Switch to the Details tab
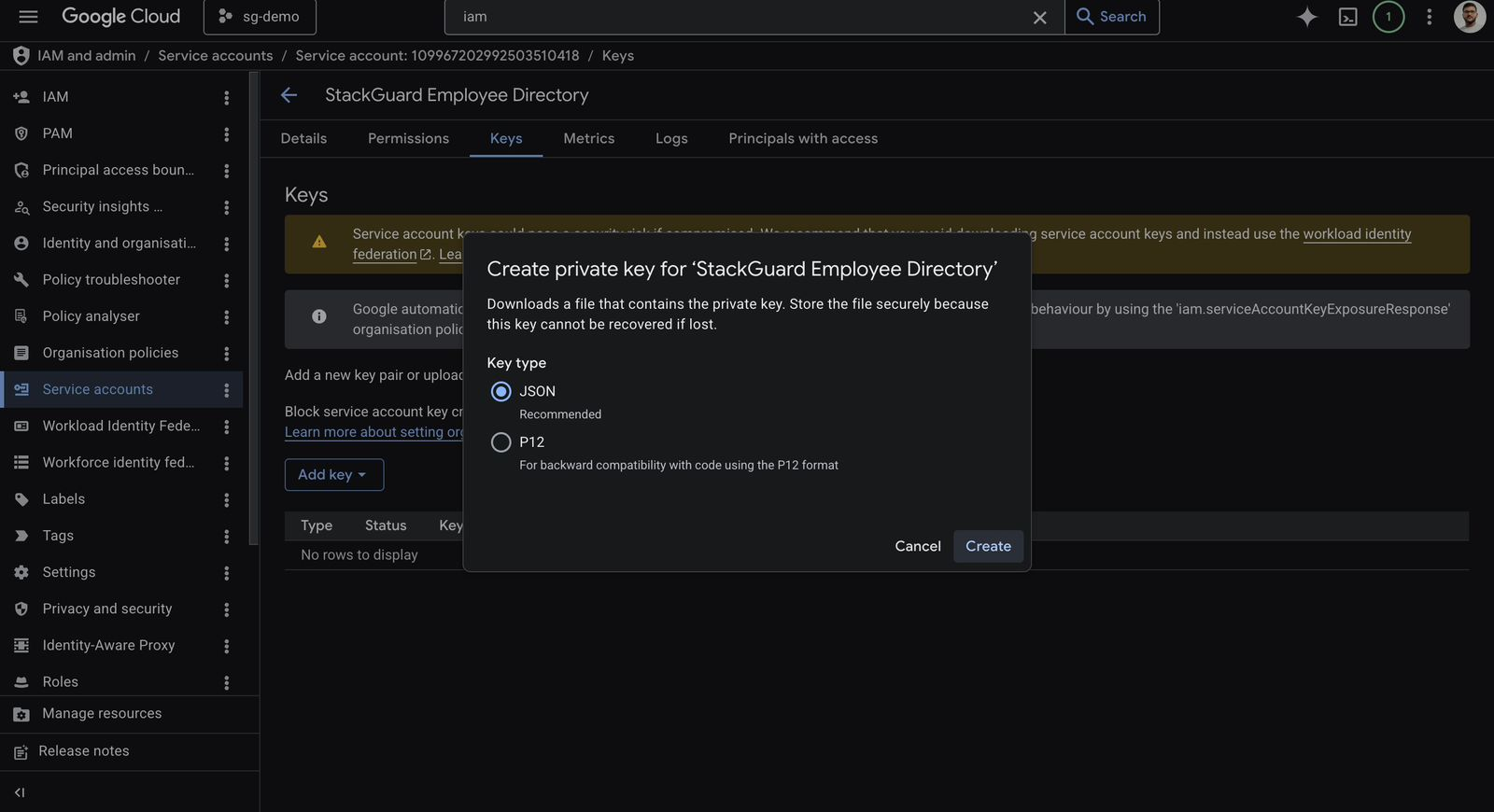This screenshot has height=812, width=1494. (303, 138)
